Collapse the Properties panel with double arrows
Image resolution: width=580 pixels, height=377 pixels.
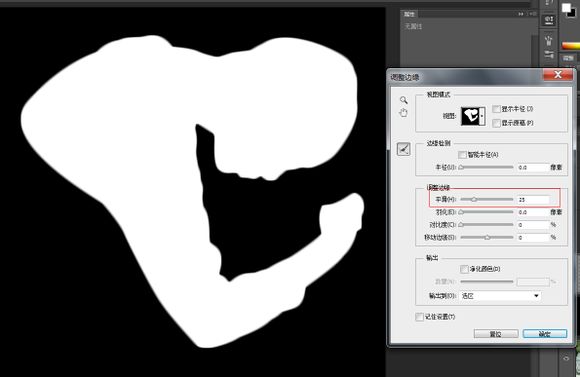point(521,14)
